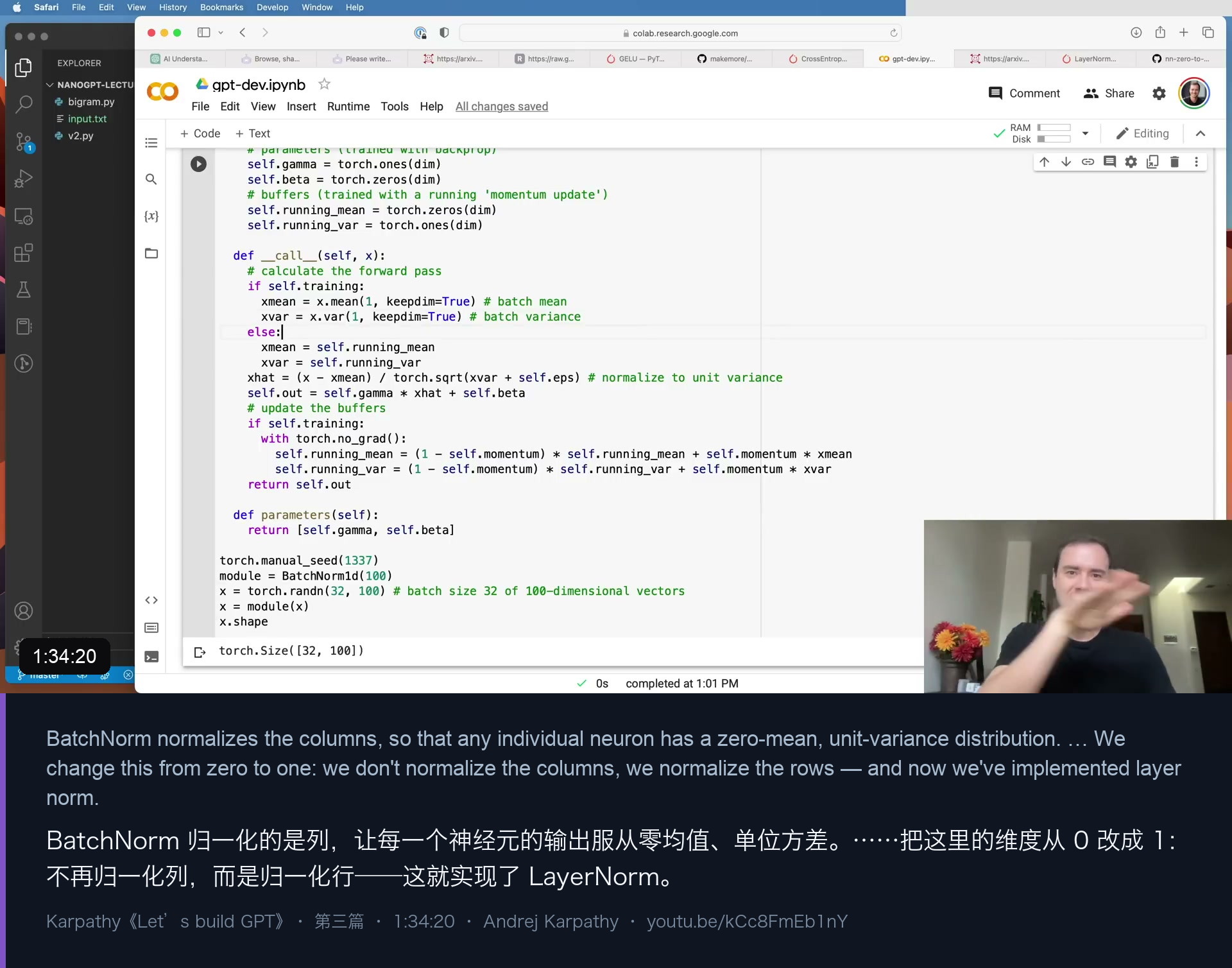This screenshot has width=1232, height=968.
Task: Open Colab command palette icon
Action: point(151,628)
